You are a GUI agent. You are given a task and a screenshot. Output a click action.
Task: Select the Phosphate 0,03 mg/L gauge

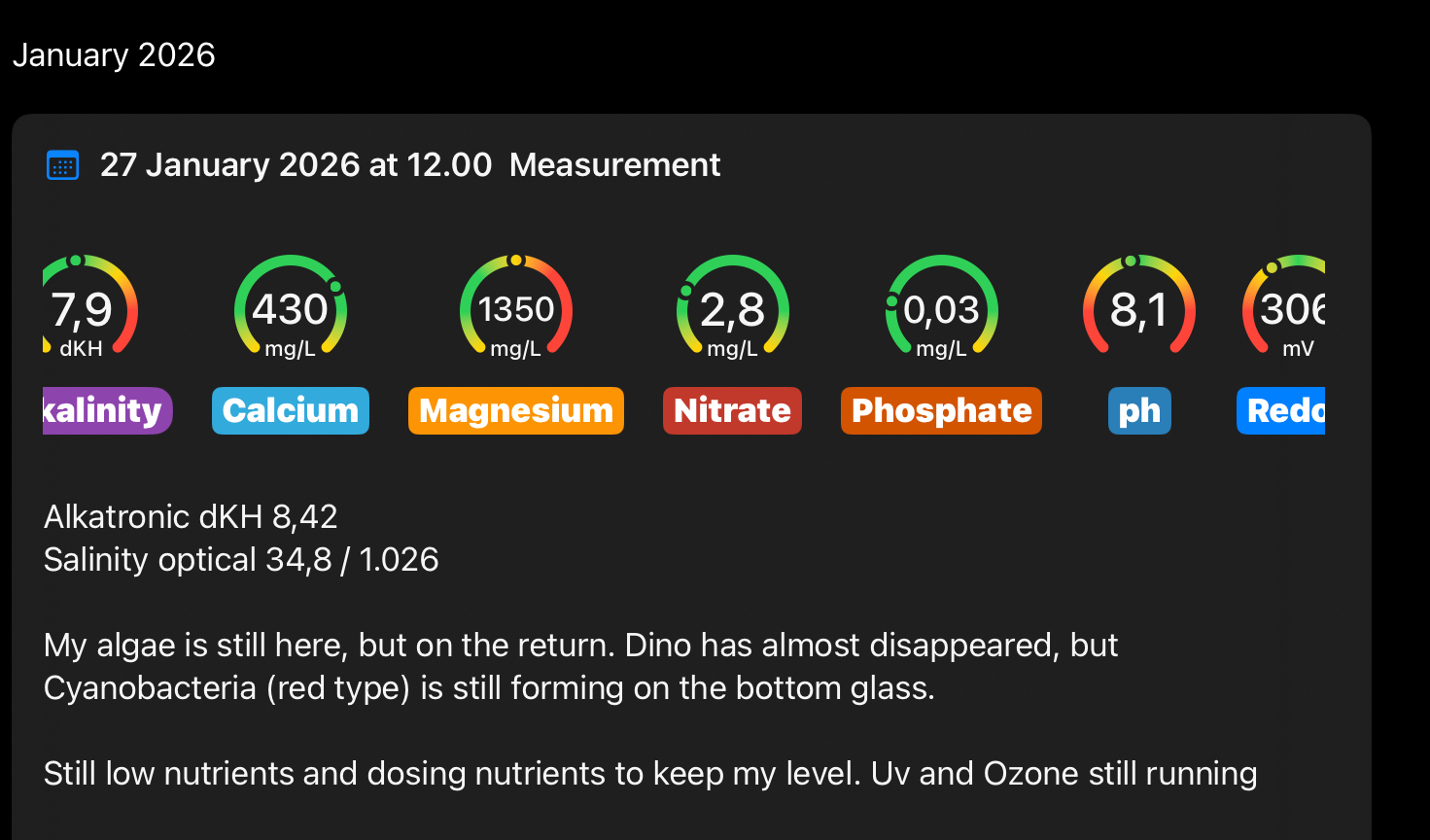pyautogui.click(x=941, y=309)
